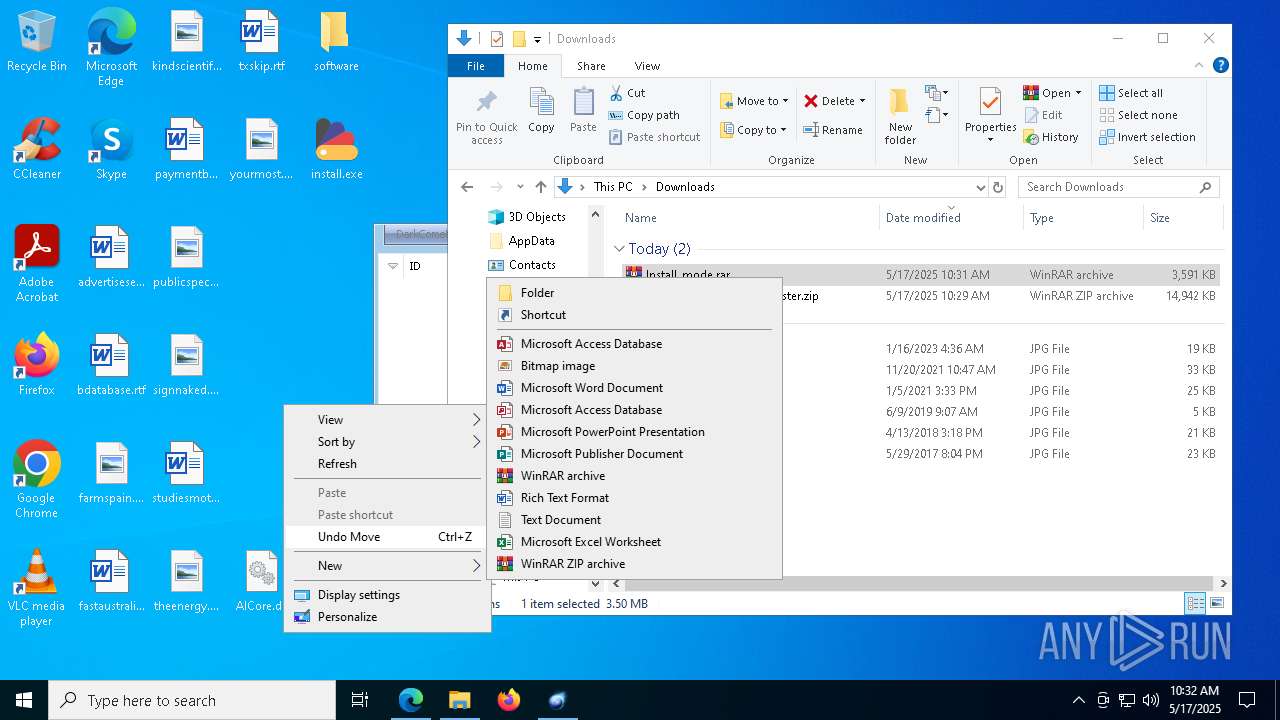The image size is (1280, 720).
Task: Open the Windows Start menu
Action: click(24, 700)
